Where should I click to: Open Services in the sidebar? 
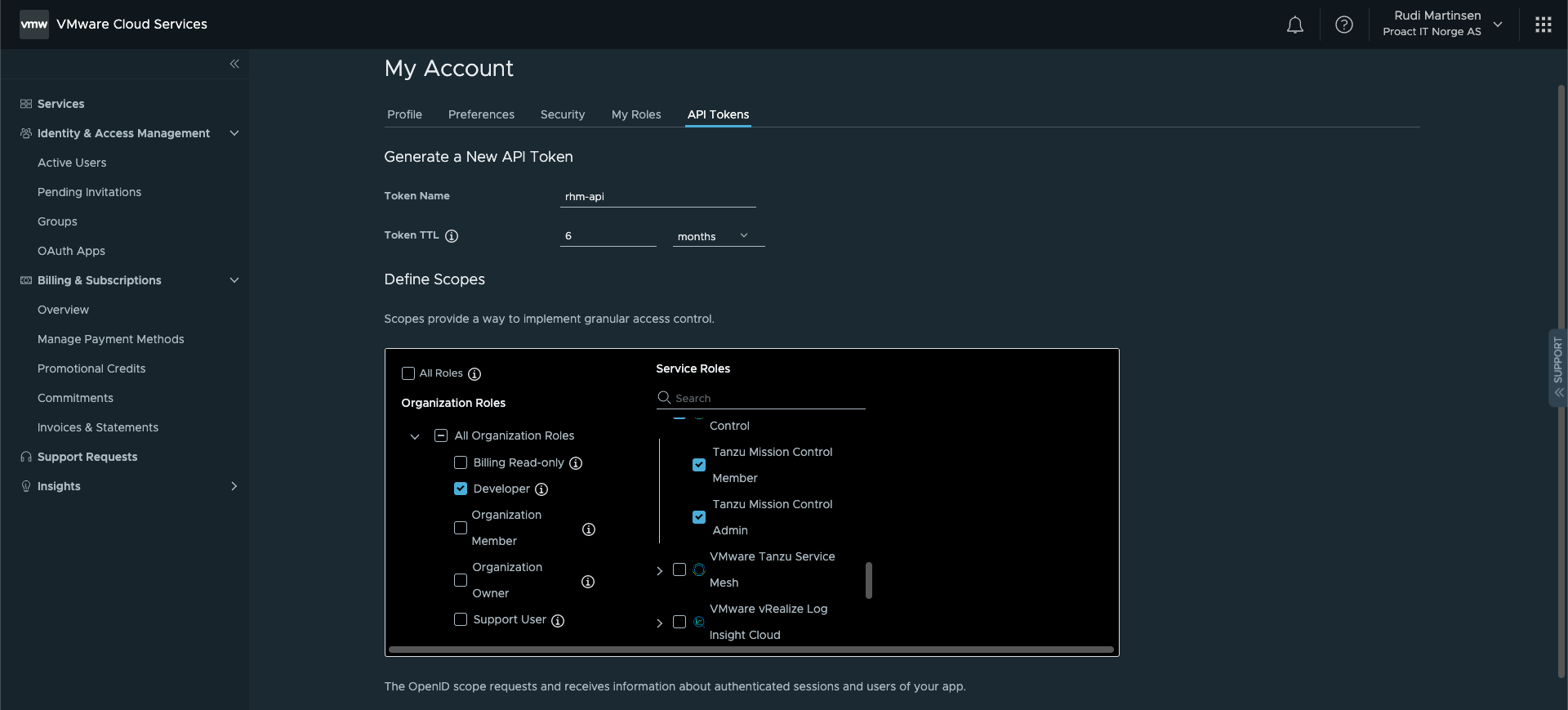pyautogui.click(x=60, y=104)
